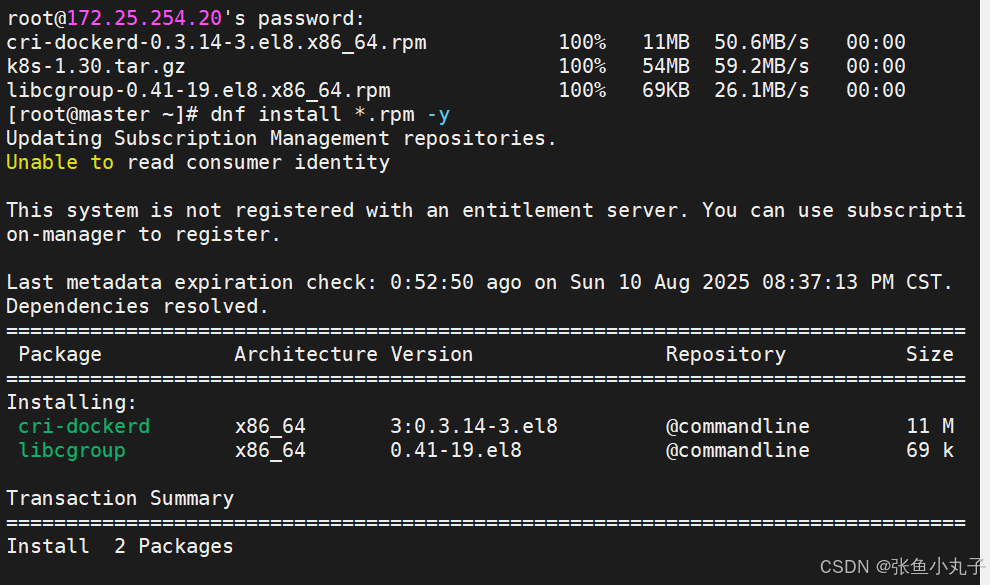
Task: Click the 'Installing:' label
Action: [72, 402]
